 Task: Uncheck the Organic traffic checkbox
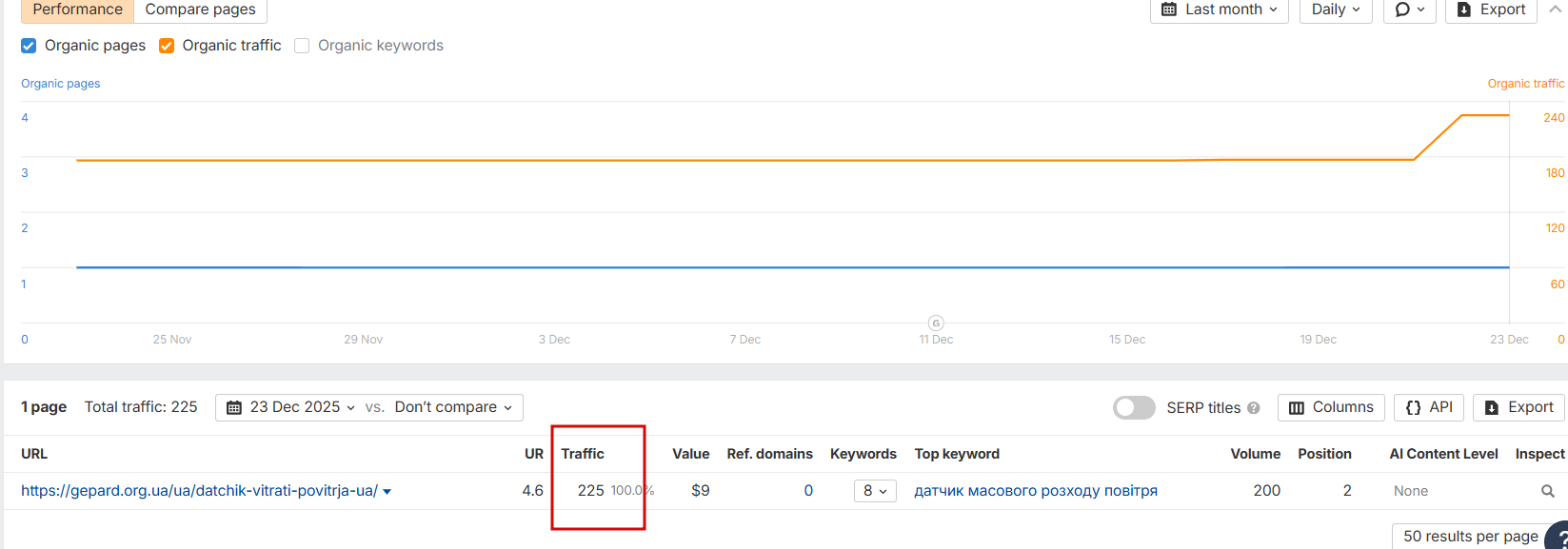click(x=167, y=46)
